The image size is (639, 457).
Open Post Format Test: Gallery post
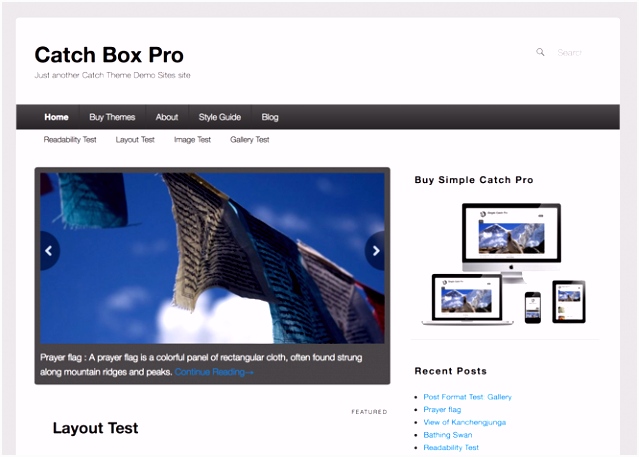467,397
